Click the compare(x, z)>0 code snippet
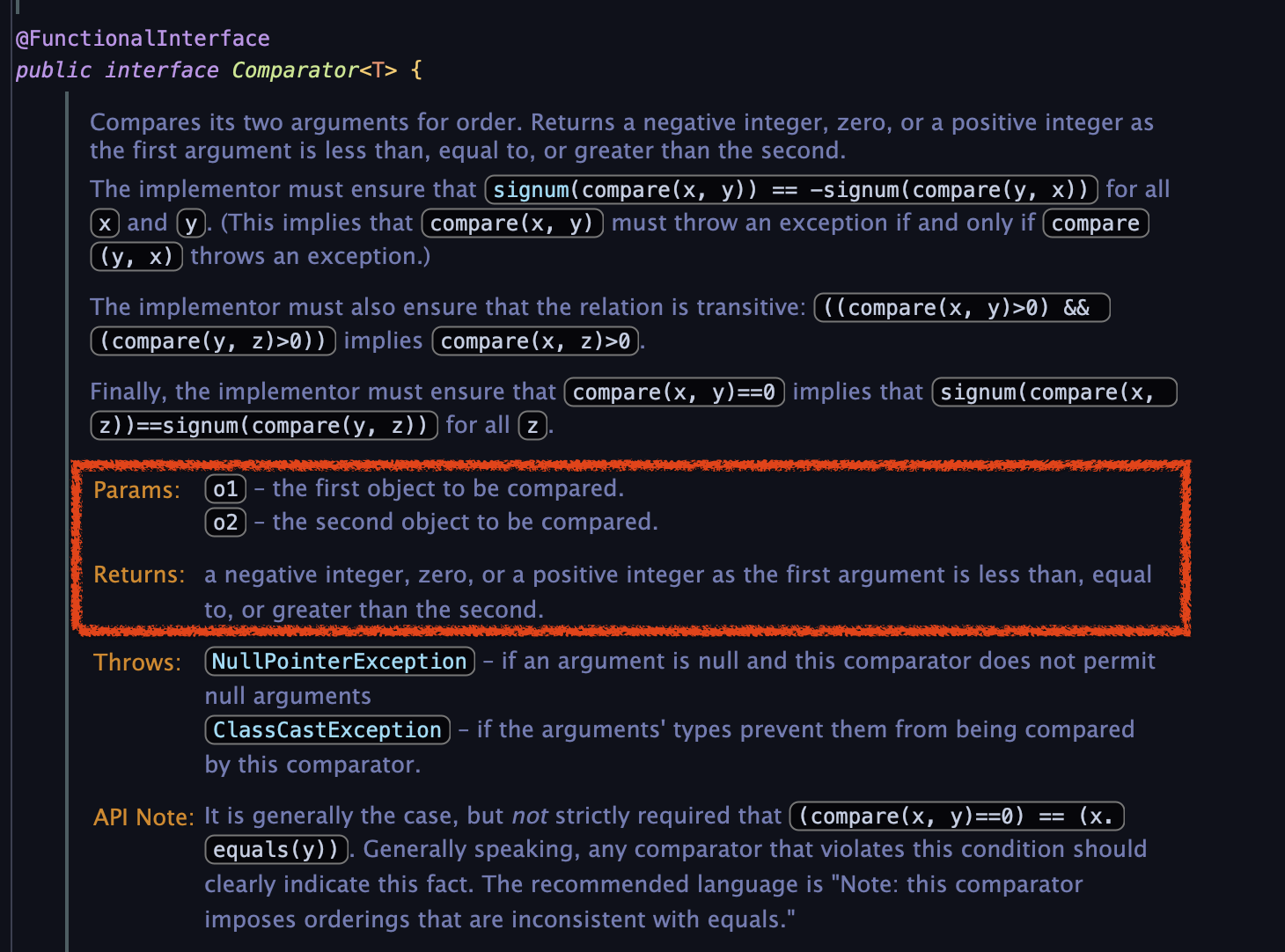Viewport: 1285px width, 952px height. click(535, 341)
